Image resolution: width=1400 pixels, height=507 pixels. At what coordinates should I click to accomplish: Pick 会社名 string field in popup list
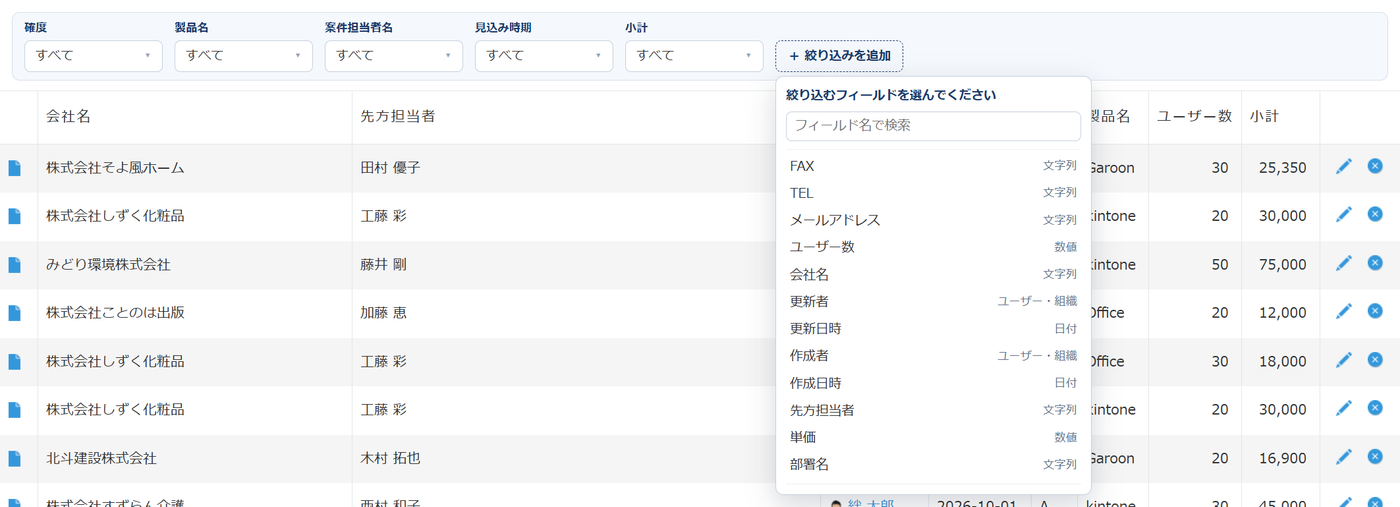click(933, 274)
